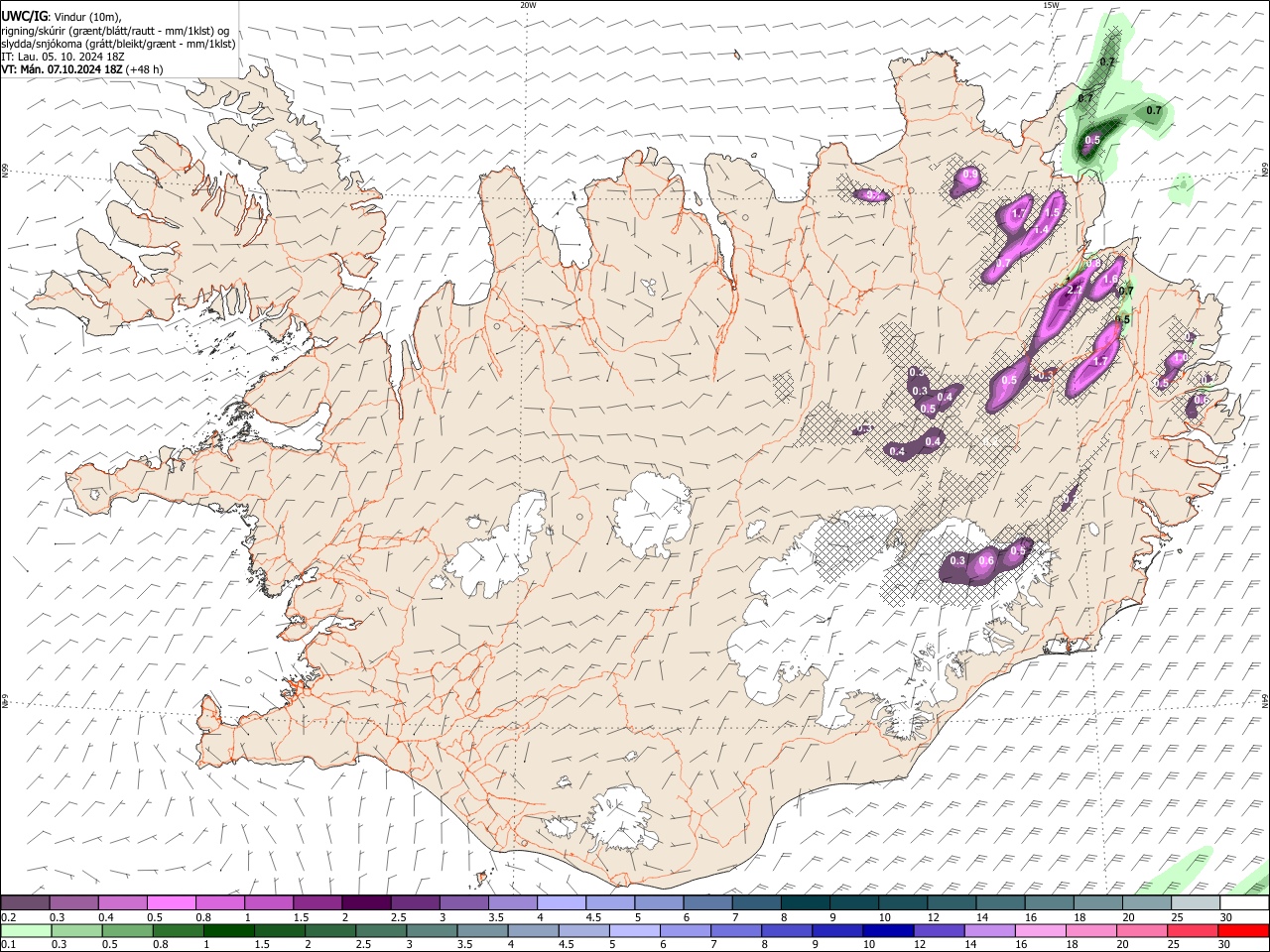
Task: Click the 0.2 swatch in the upper legend row
Action: click(25, 903)
